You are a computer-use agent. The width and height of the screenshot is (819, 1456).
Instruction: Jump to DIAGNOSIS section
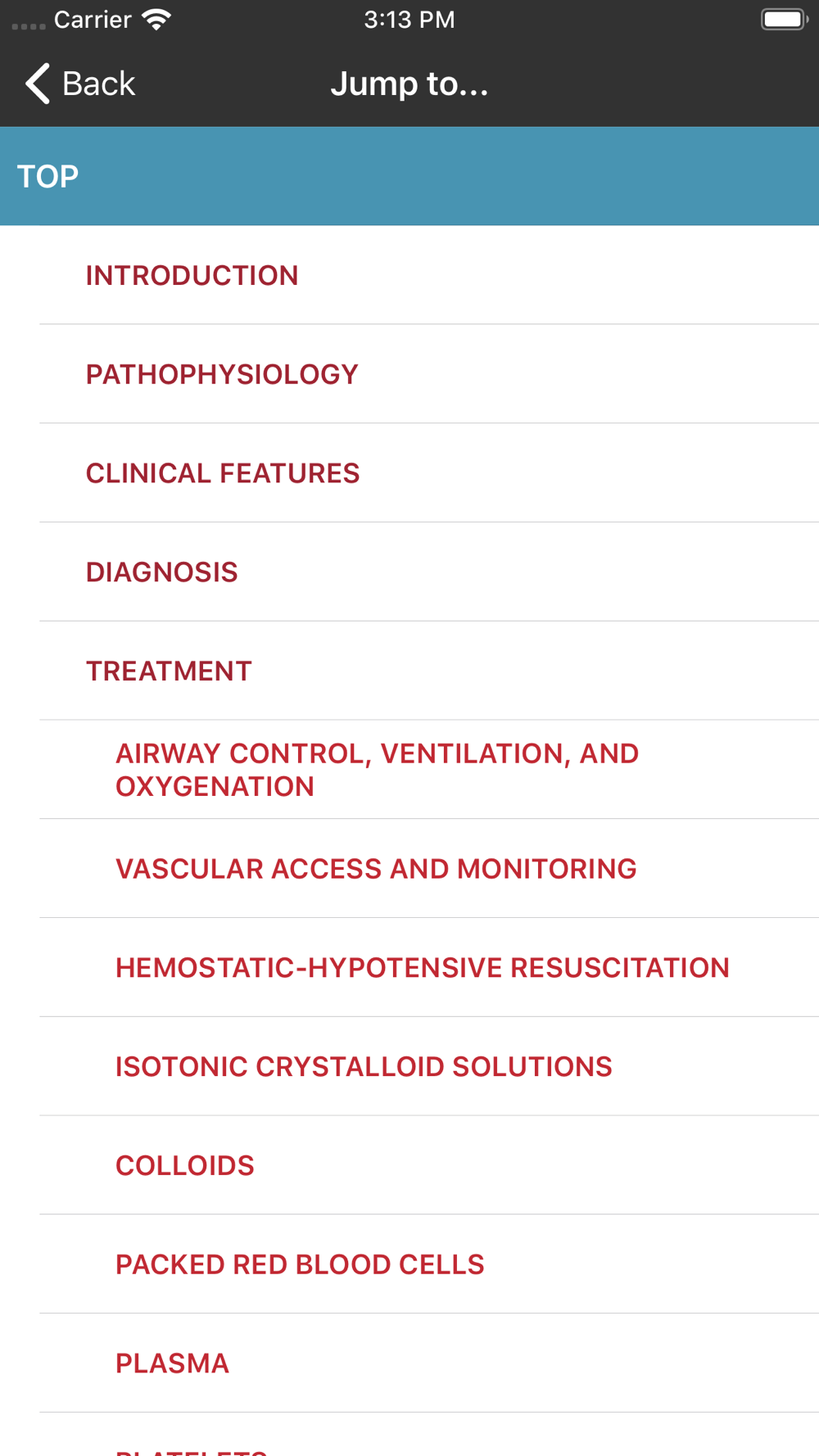[x=429, y=572]
